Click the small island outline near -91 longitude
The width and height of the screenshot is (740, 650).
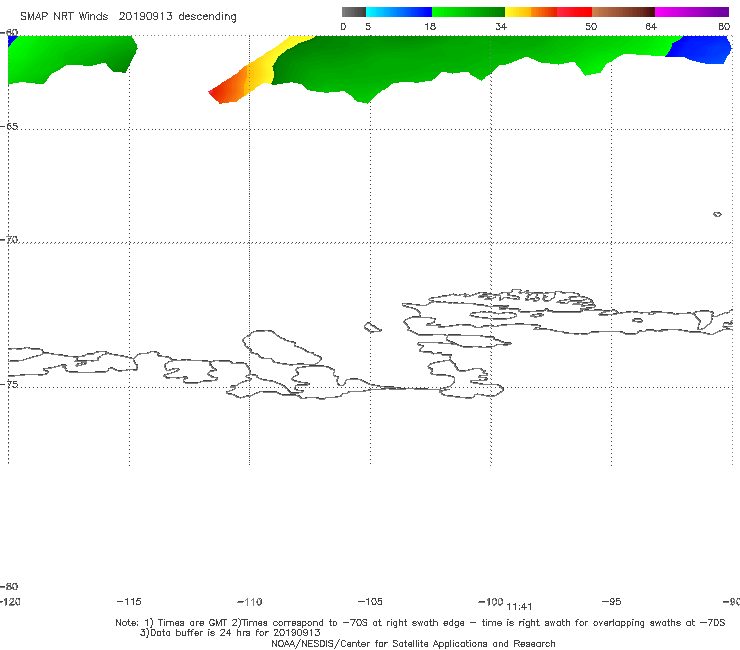(x=717, y=214)
